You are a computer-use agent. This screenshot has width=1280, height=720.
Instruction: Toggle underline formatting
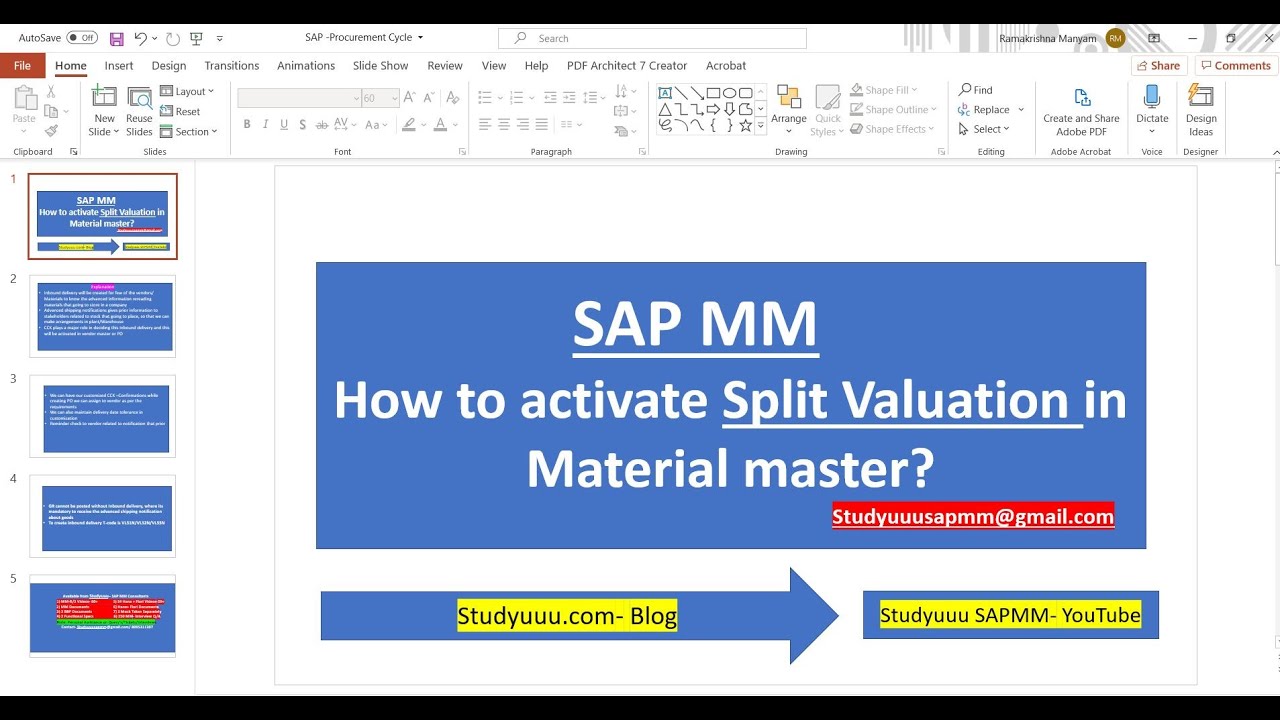(x=284, y=125)
